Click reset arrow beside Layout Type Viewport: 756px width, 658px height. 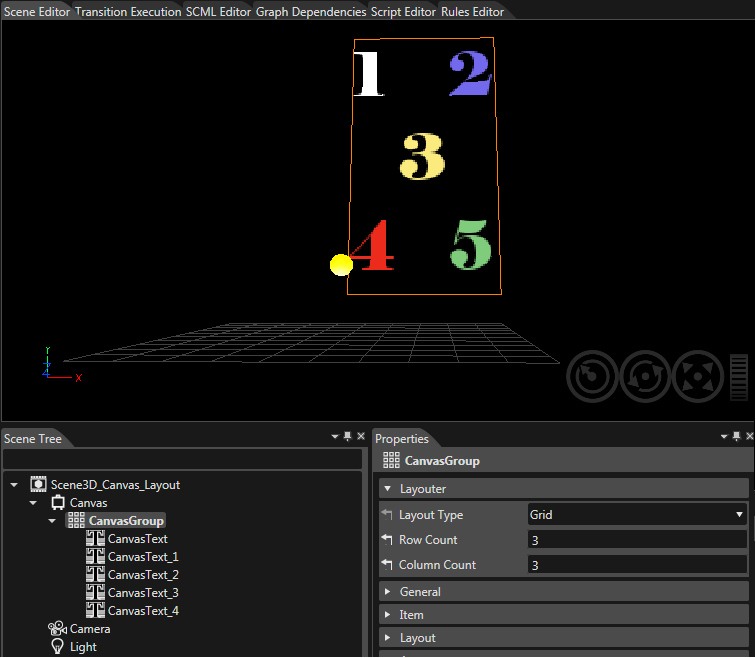click(387, 514)
